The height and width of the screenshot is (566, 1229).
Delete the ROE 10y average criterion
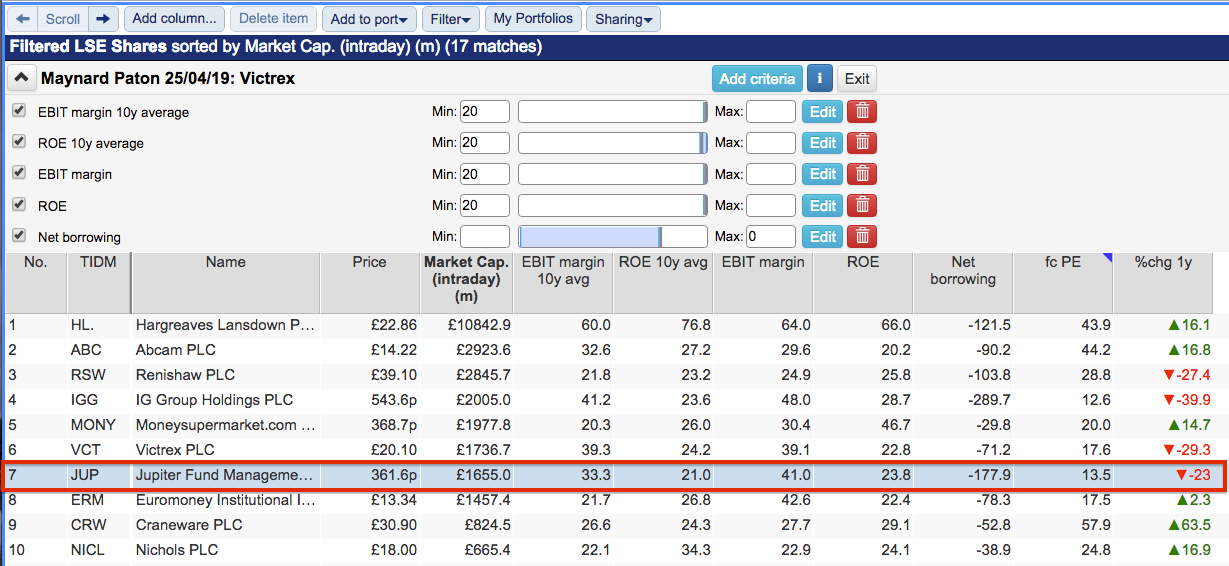[862, 143]
